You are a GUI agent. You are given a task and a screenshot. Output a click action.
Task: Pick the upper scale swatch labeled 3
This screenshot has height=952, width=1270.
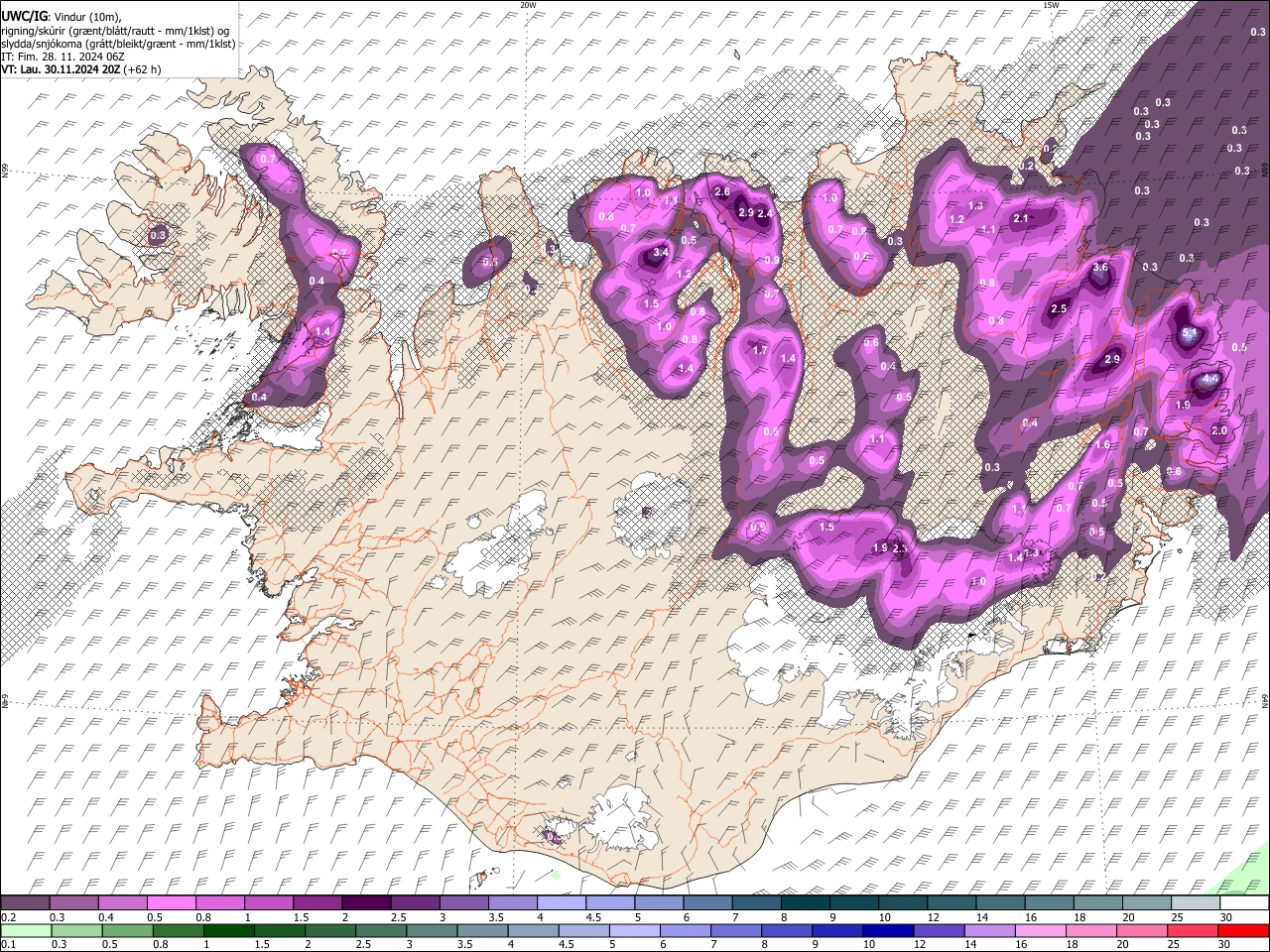tap(463, 903)
